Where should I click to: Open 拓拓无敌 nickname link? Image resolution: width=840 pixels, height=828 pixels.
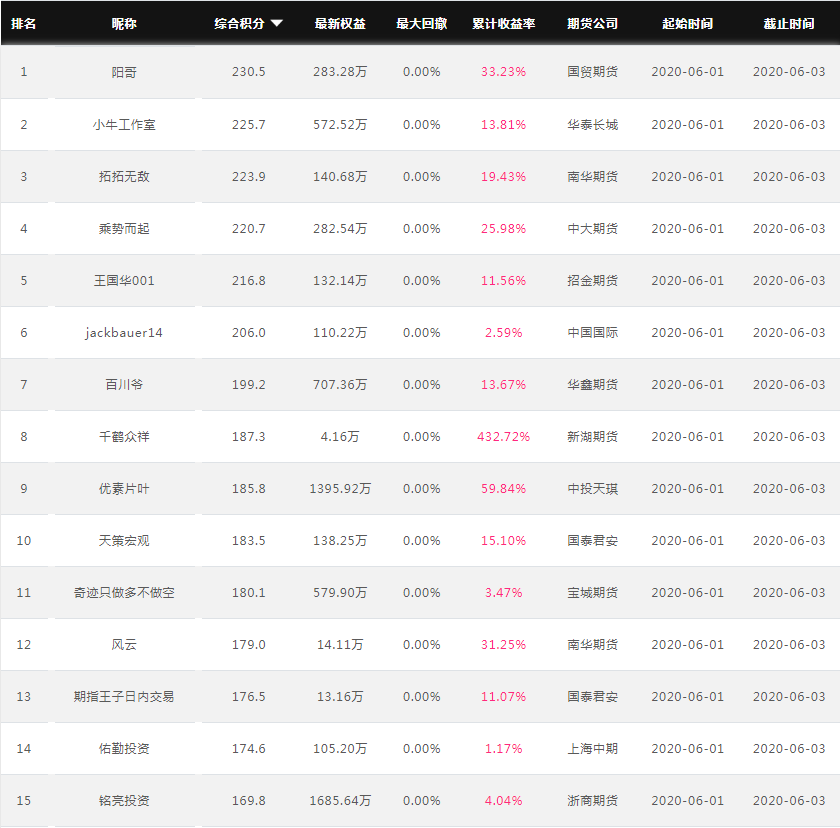[x=124, y=177]
